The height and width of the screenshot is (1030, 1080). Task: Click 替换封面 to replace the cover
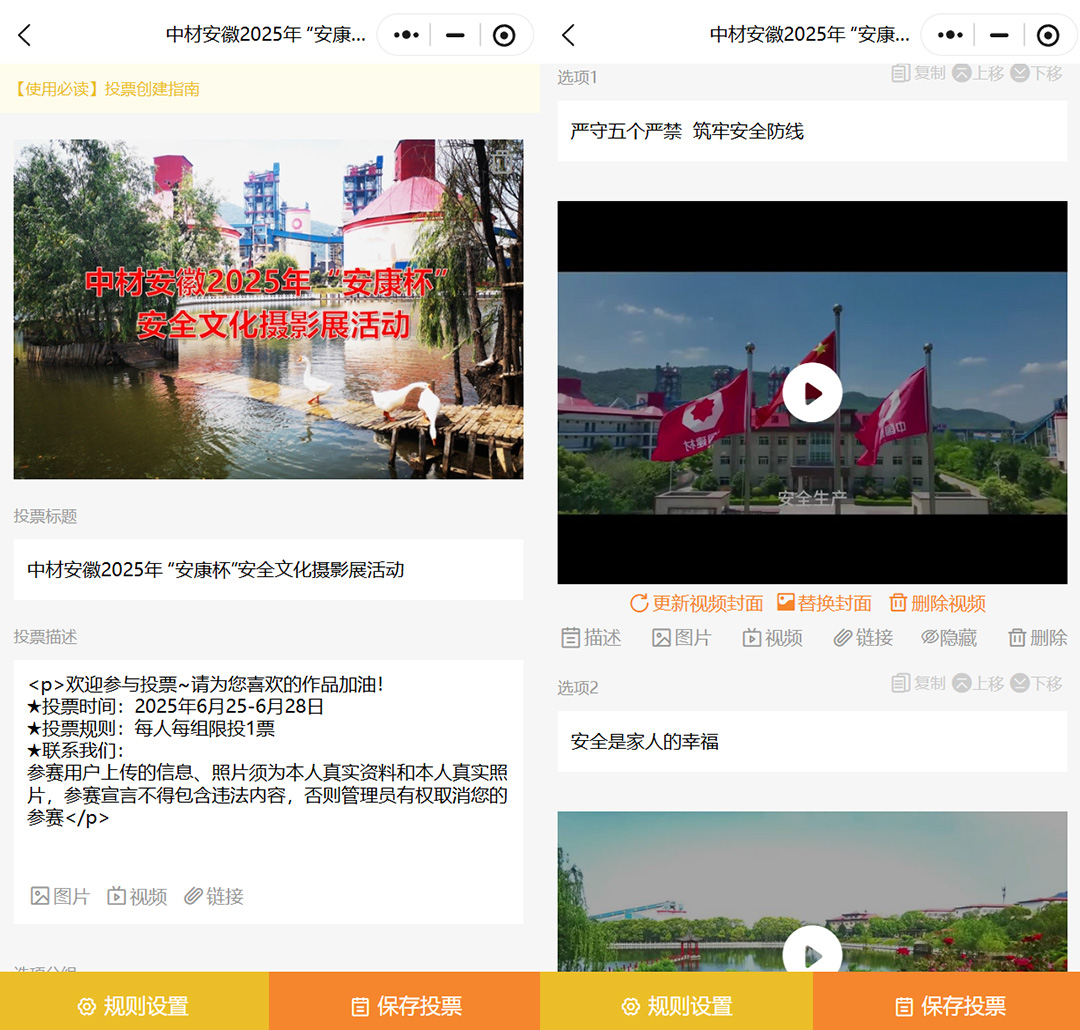point(824,603)
